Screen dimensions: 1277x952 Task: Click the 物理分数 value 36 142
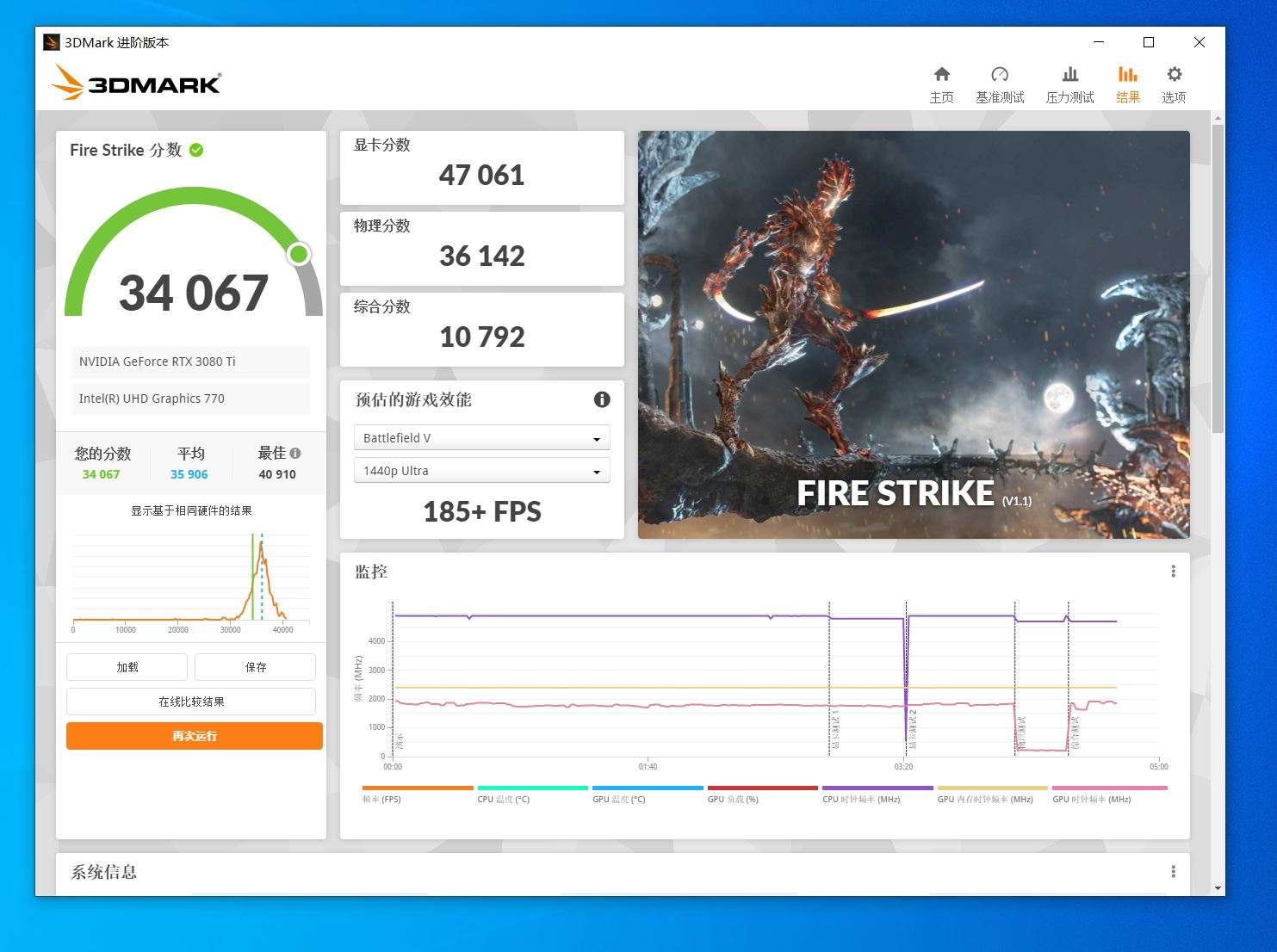481,257
